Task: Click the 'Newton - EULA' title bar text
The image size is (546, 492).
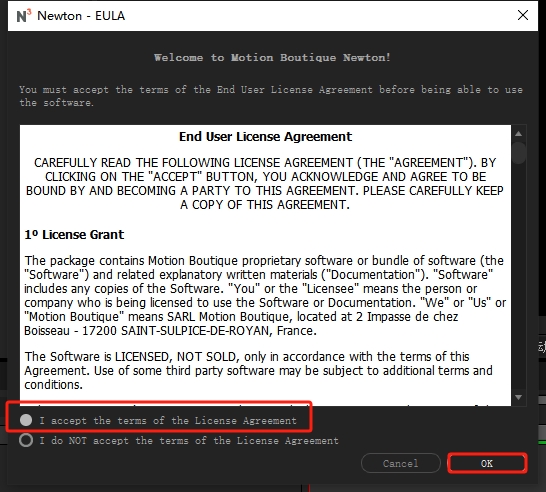Action: click(81, 16)
